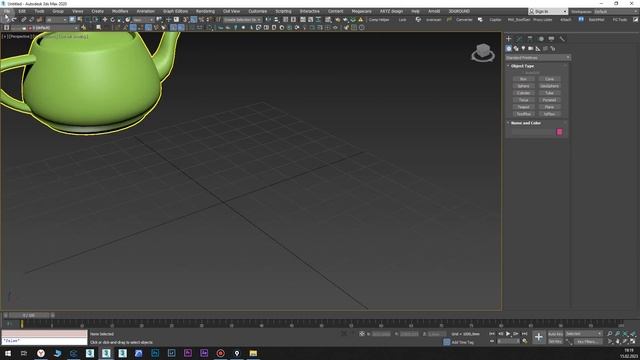
Task: Click the Key Filters button
Action: 589,341
